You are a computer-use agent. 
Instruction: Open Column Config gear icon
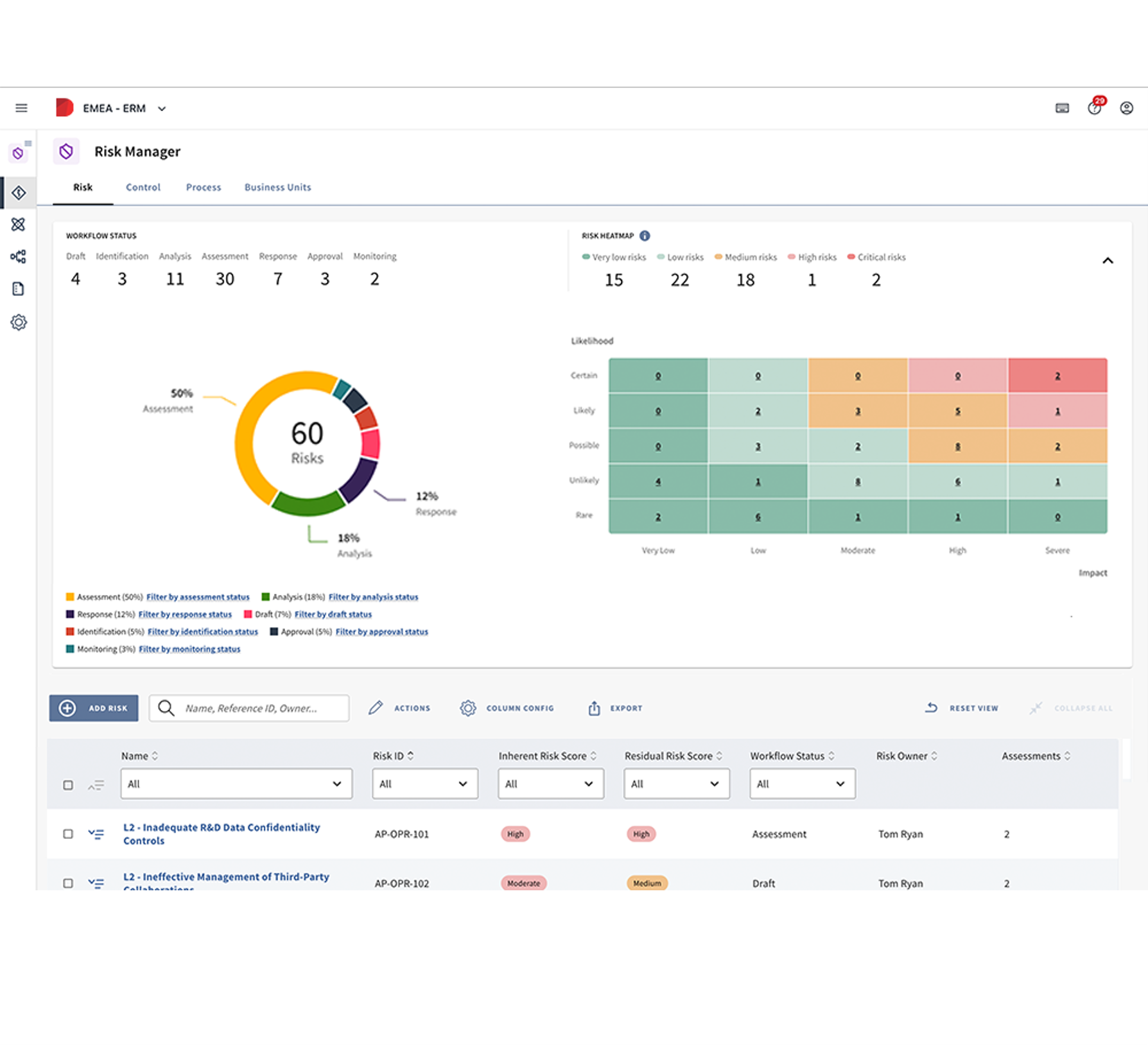coord(468,708)
